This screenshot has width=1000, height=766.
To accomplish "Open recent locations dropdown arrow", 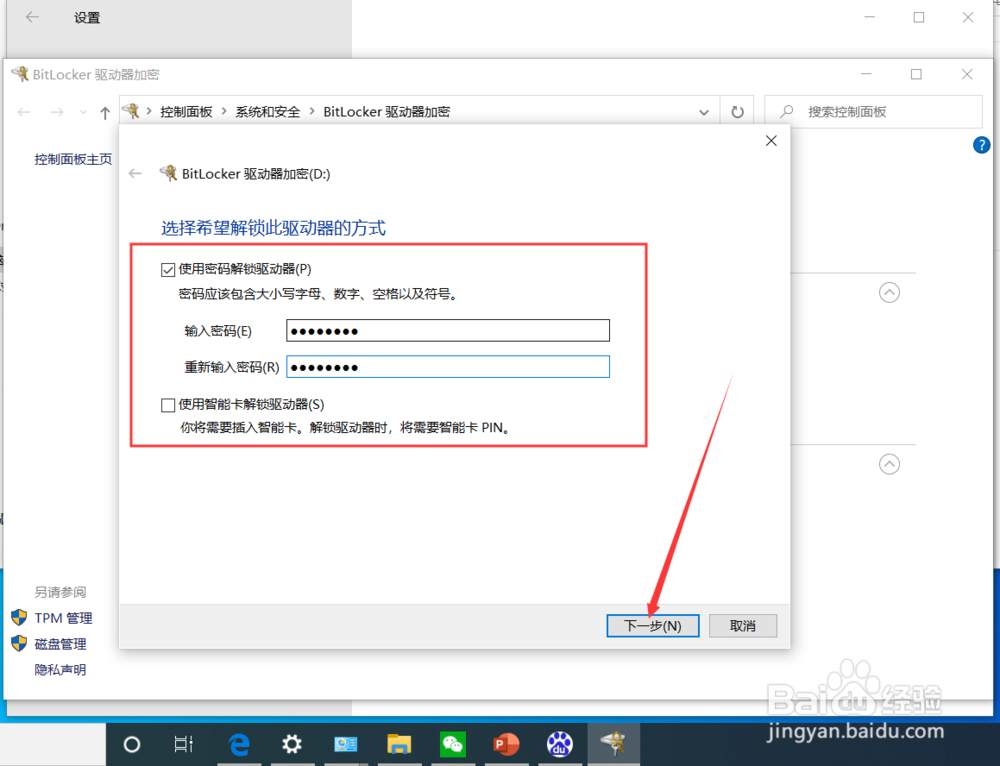I will [x=83, y=113].
